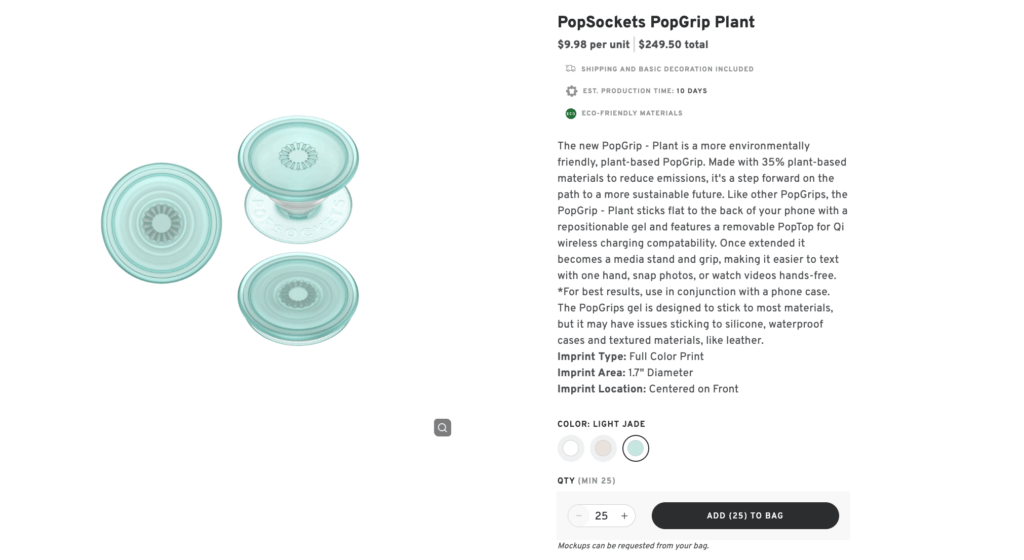Image resolution: width=1024 pixels, height=560 pixels.
Task: Click the $249.50 total price
Action: (x=673, y=45)
